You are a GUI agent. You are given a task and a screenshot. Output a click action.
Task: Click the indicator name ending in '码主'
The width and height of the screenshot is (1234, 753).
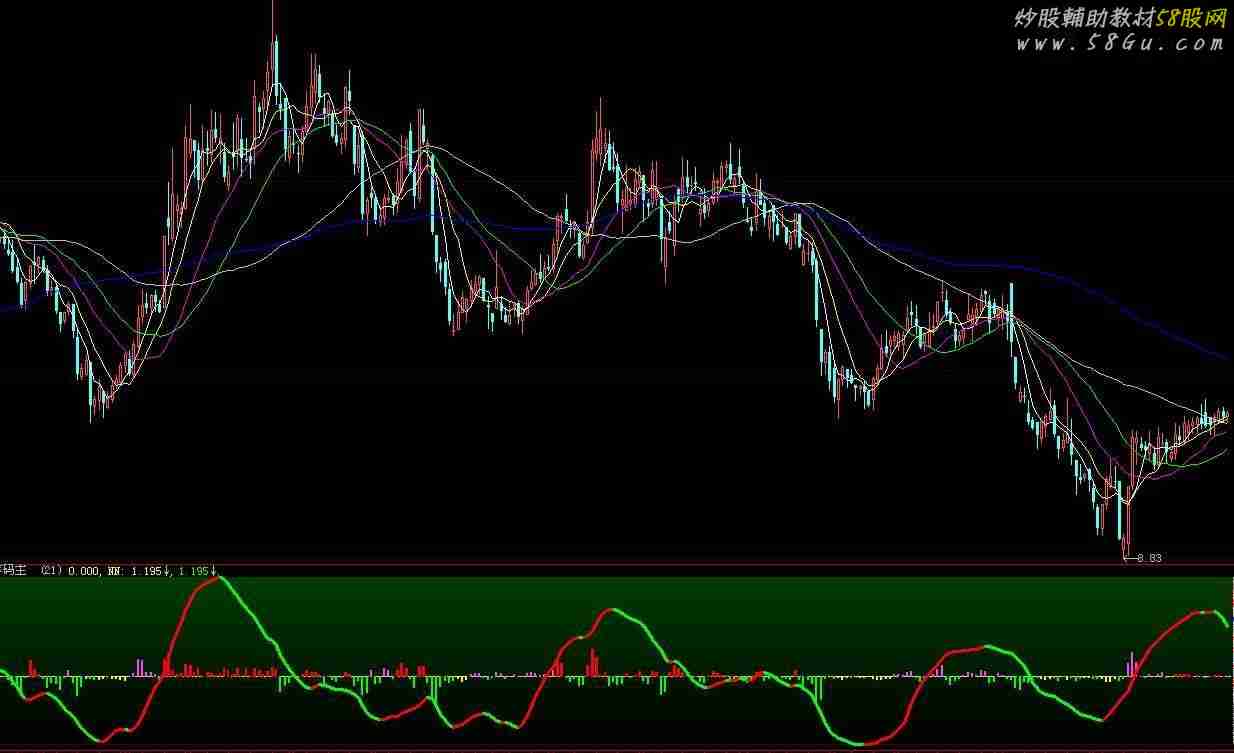point(13,571)
